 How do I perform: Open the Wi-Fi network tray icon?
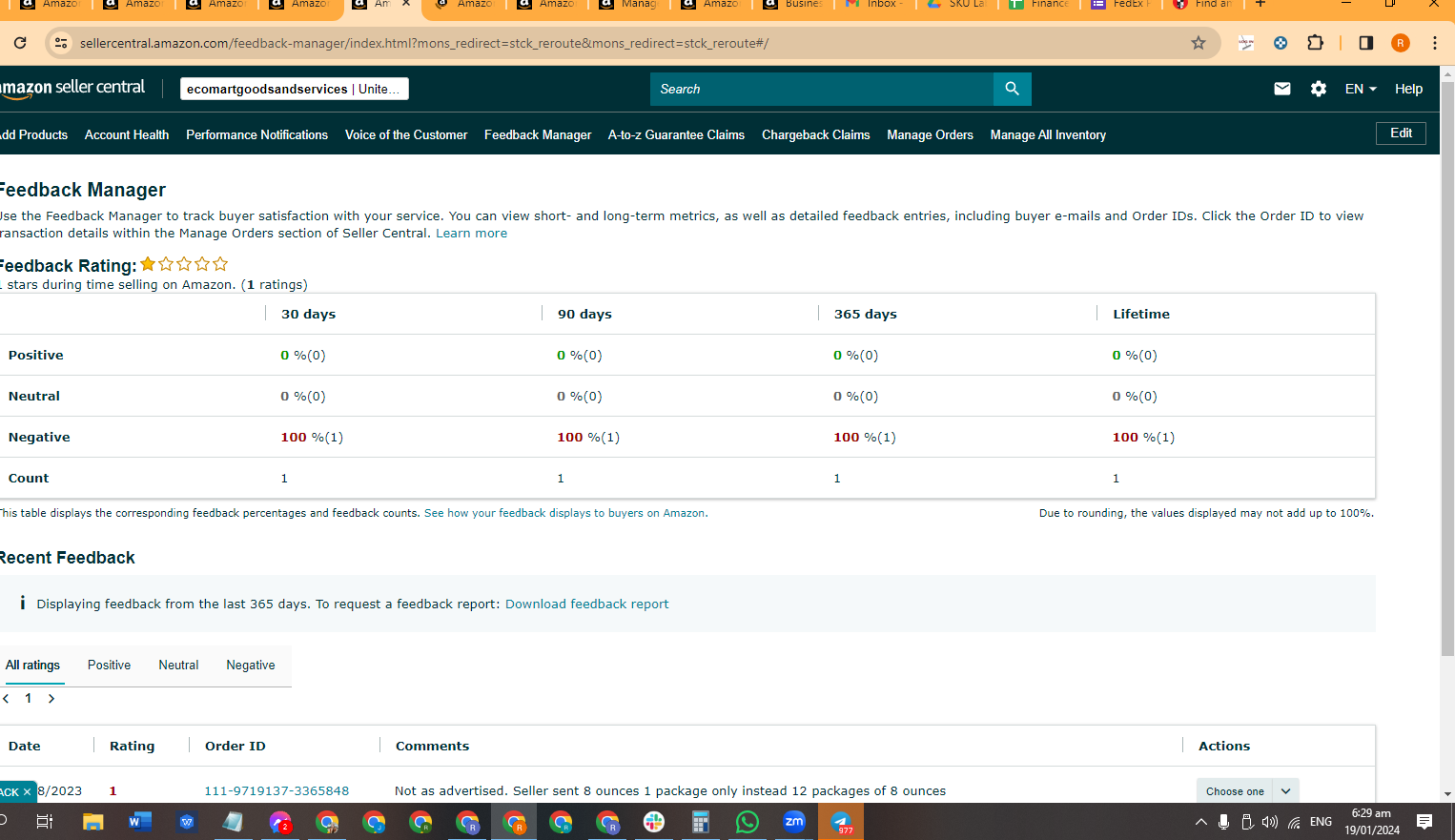[x=1294, y=822]
